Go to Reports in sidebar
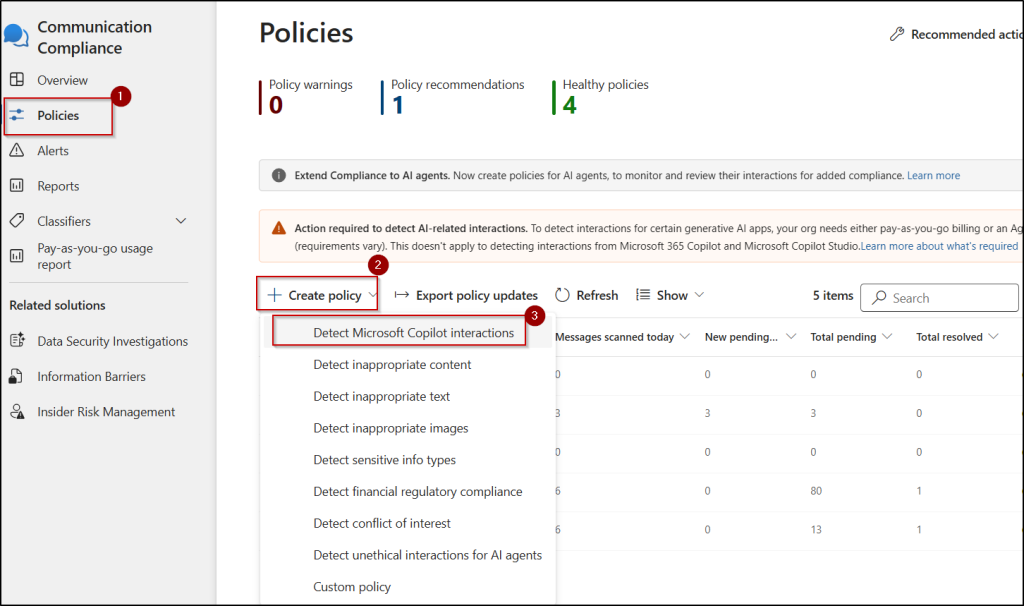 [58, 186]
